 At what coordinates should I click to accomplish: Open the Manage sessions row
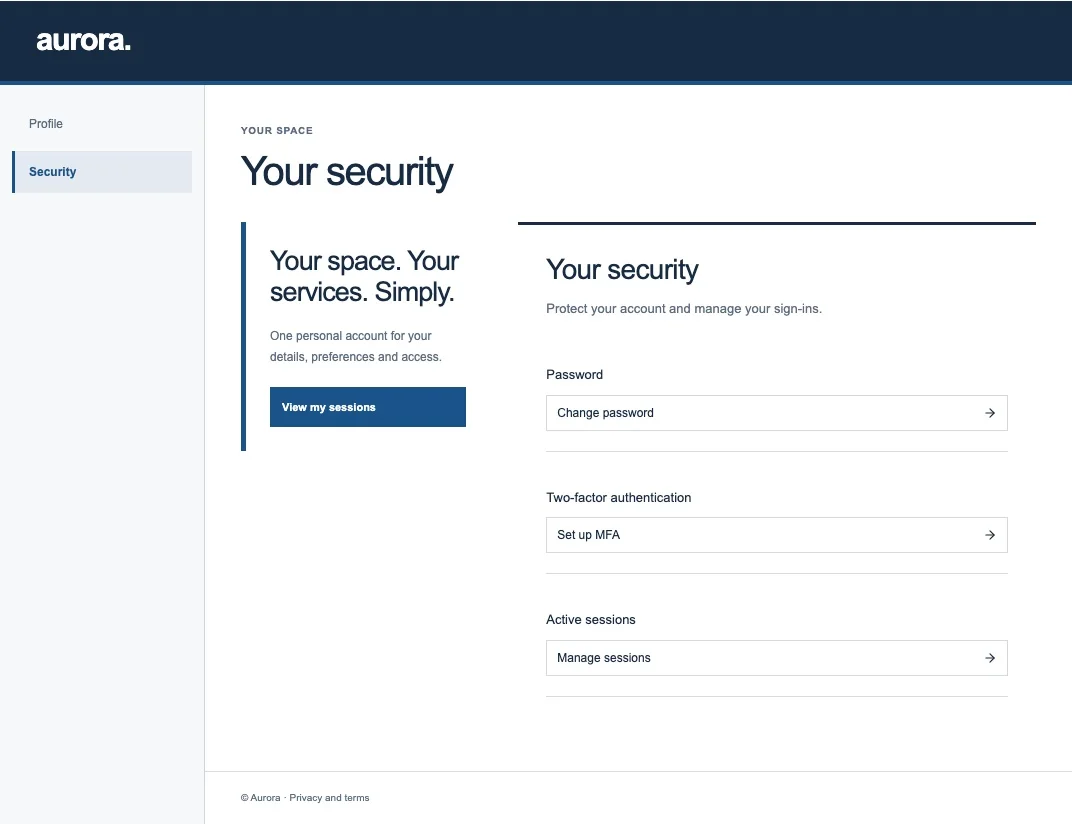tap(777, 658)
